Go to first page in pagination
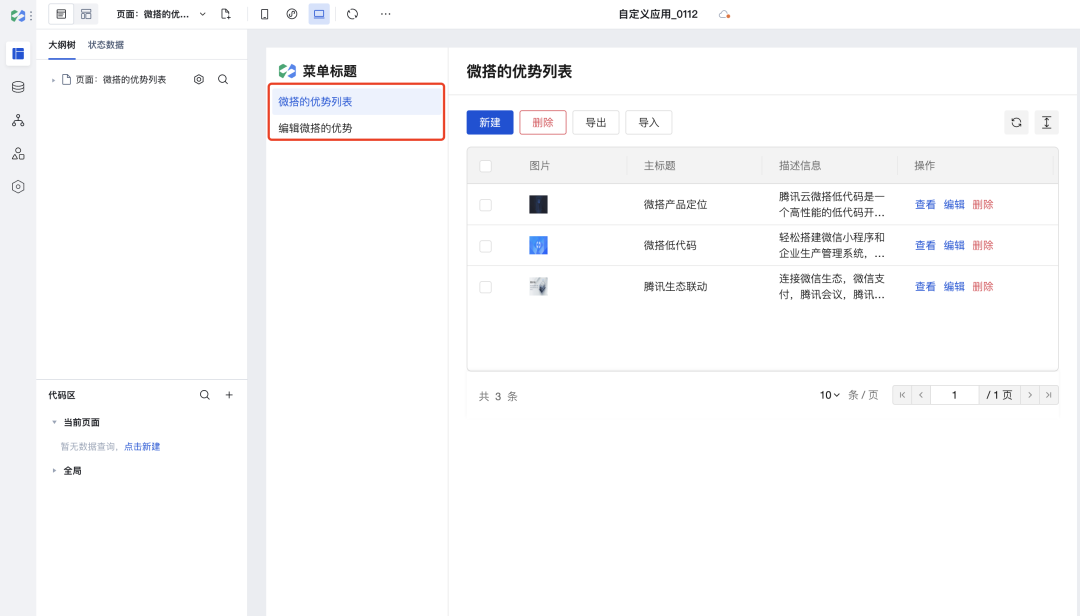 (902, 395)
